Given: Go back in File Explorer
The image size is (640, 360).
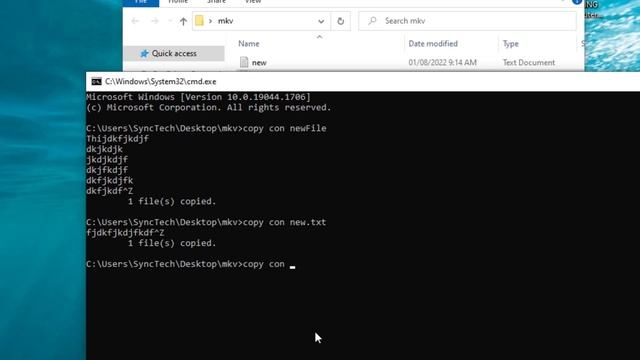Looking at the screenshot, I should point(136,21).
